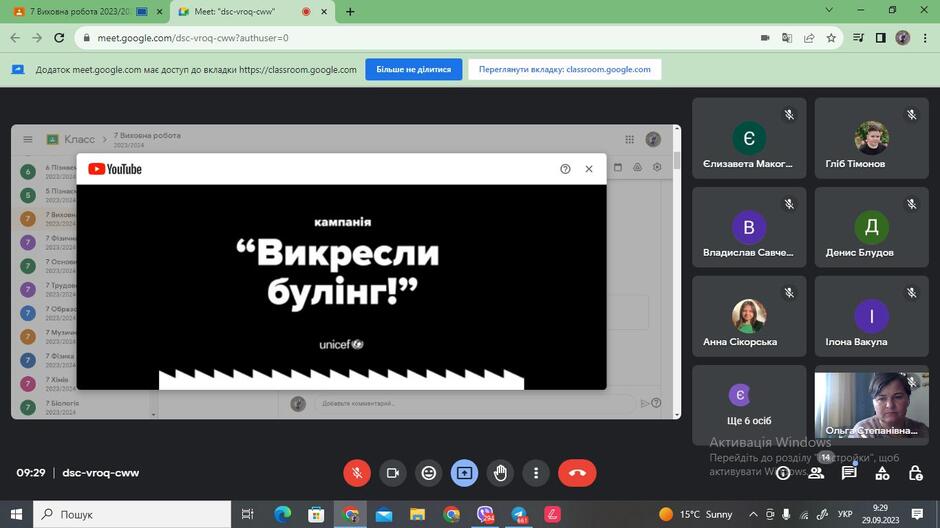Switch to '7 Виховна робота' browser tab
This screenshot has width=940, height=528.
tap(84, 11)
